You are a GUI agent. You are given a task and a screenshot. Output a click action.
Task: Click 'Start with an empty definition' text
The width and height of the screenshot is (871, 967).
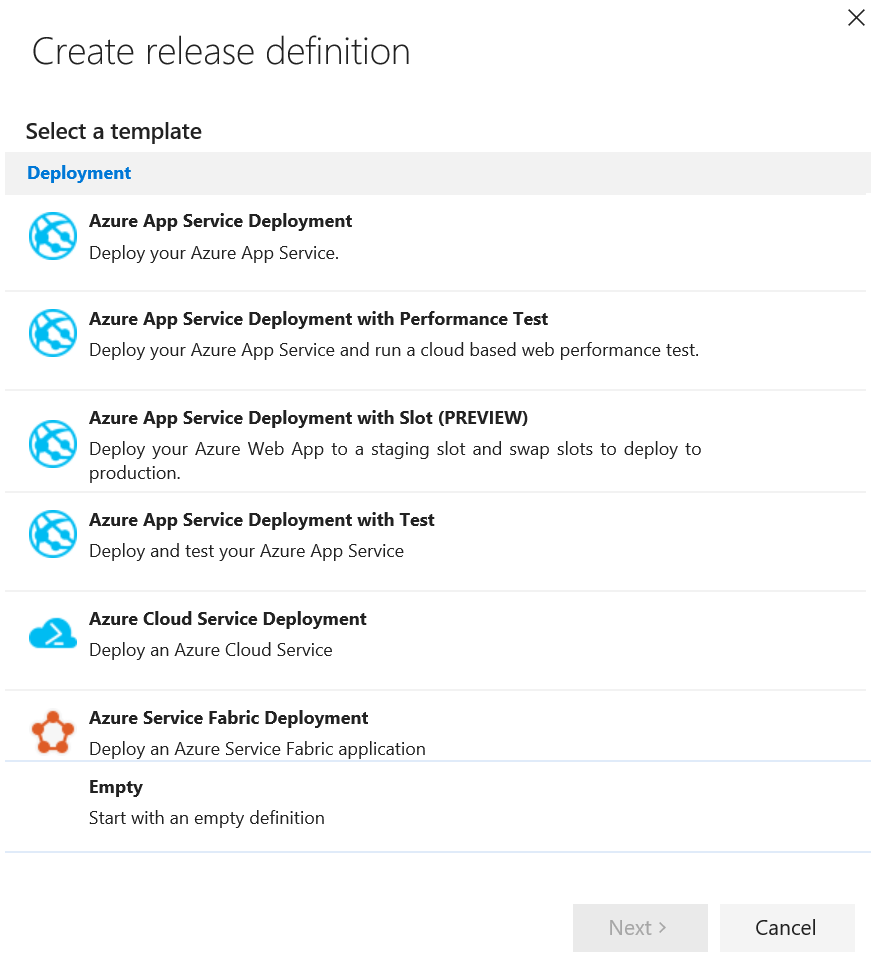coord(207,818)
